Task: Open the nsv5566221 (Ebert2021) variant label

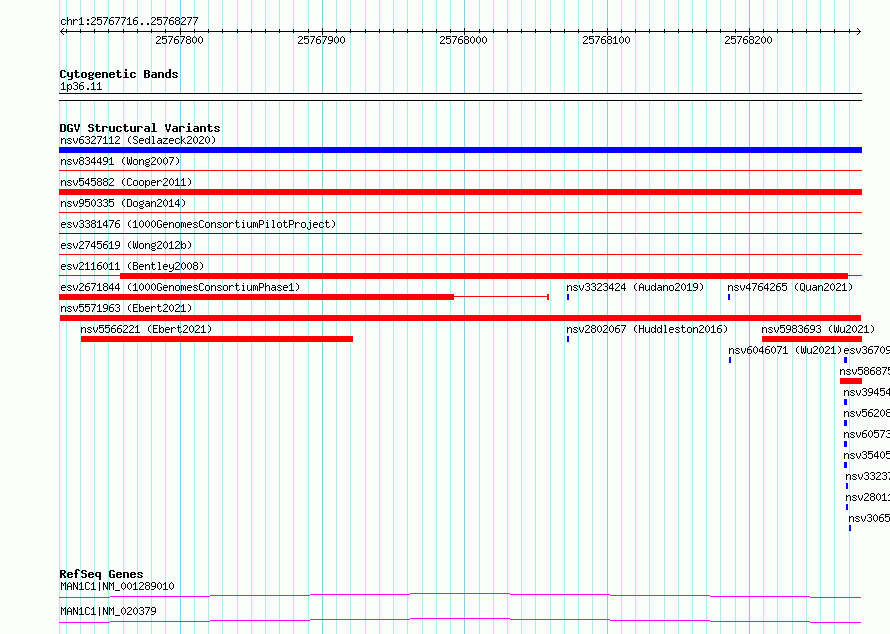Action: tap(146, 329)
